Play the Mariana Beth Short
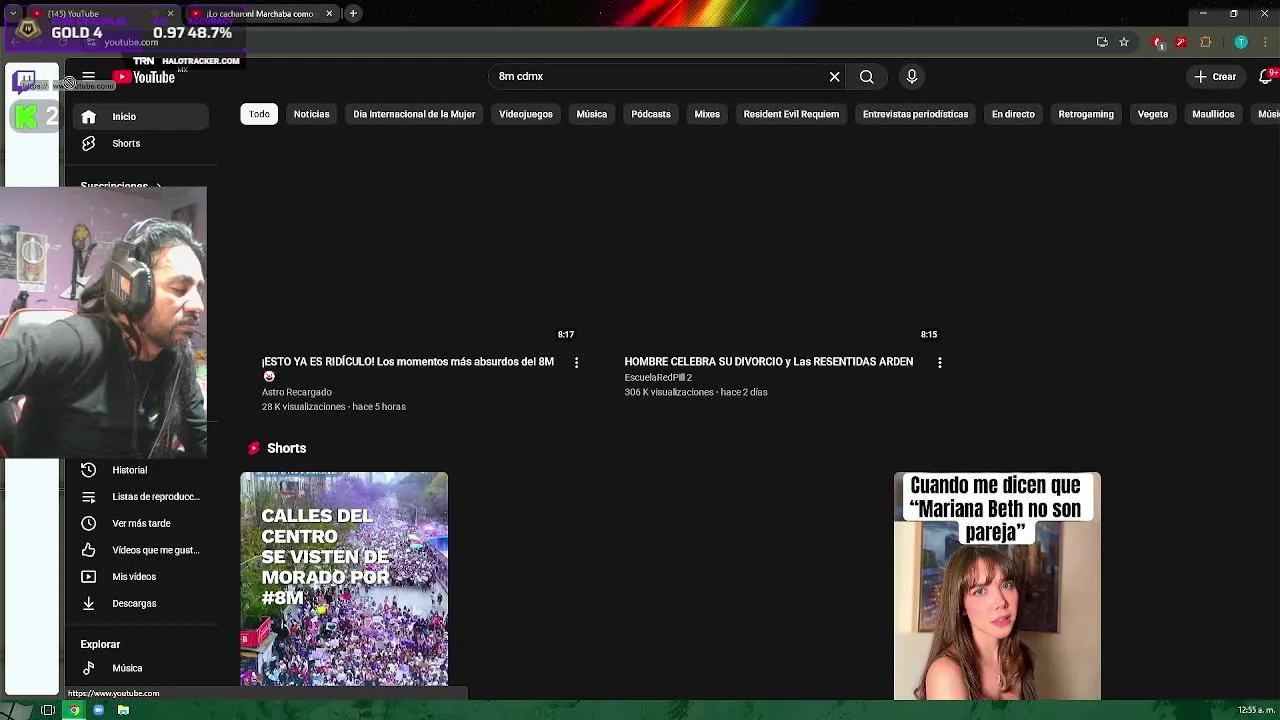The width and height of the screenshot is (1280, 720). coord(997,586)
